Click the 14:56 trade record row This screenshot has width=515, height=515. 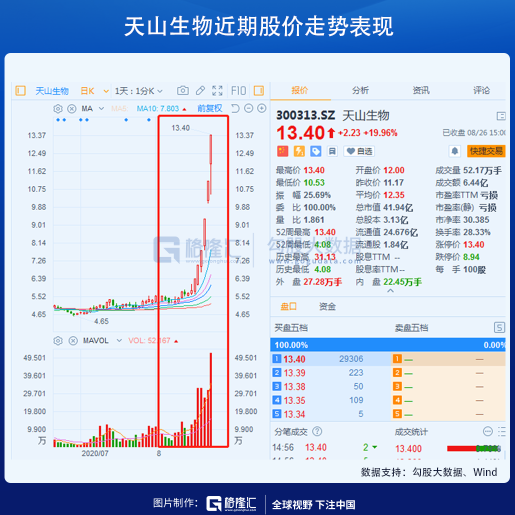[x=325, y=447]
